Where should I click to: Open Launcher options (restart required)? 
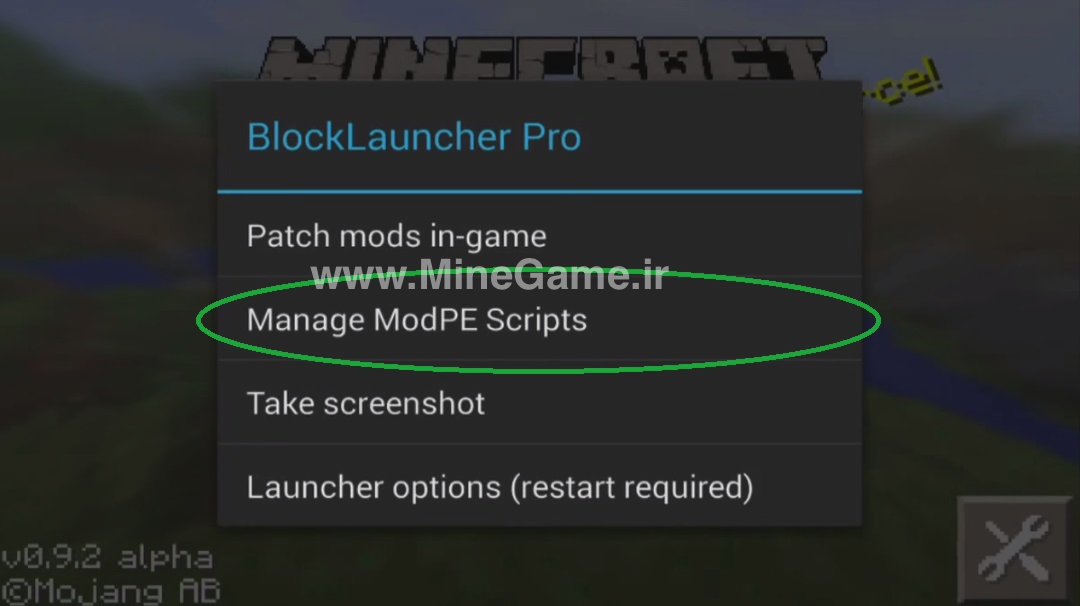coord(539,486)
